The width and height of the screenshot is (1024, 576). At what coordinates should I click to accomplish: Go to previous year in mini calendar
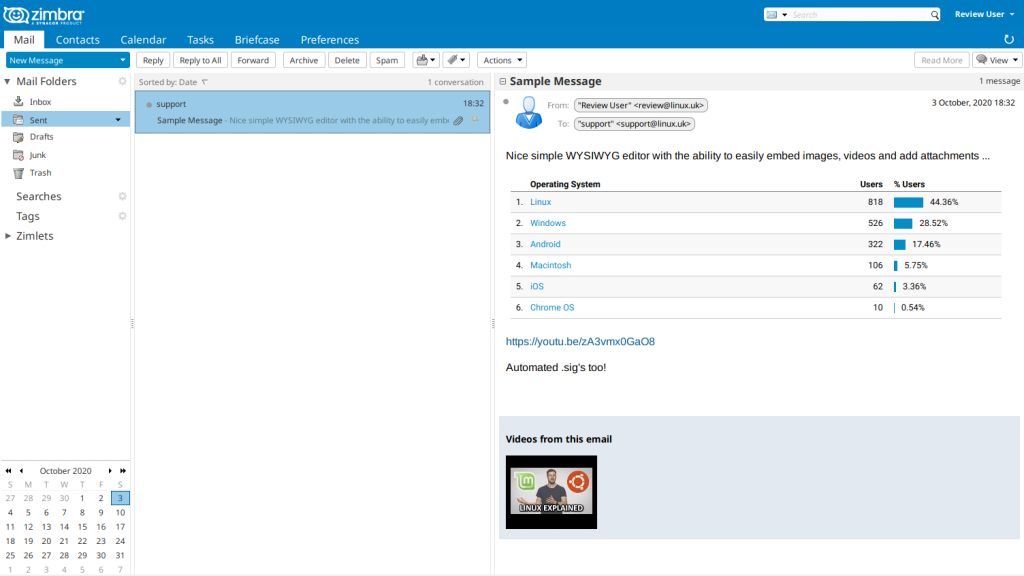(8, 471)
